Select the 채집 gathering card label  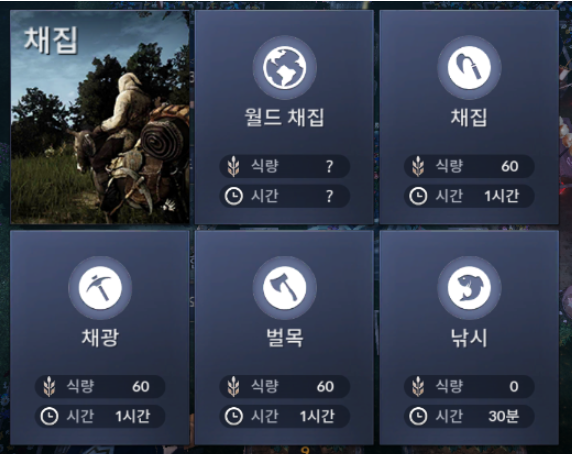pyautogui.click(x=469, y=117)
